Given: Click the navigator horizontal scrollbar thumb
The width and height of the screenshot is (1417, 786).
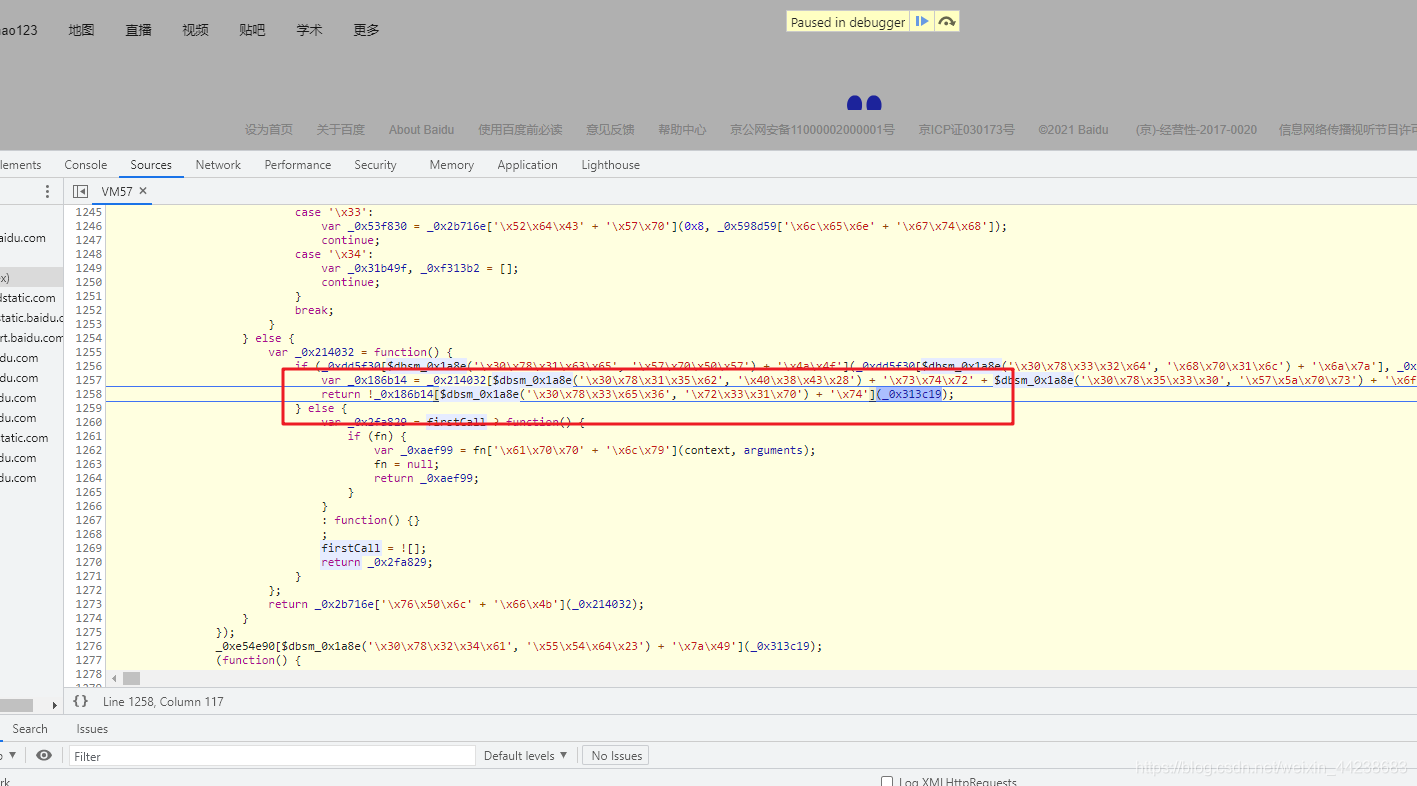Looking at the screenshot, I should point(16,705).
